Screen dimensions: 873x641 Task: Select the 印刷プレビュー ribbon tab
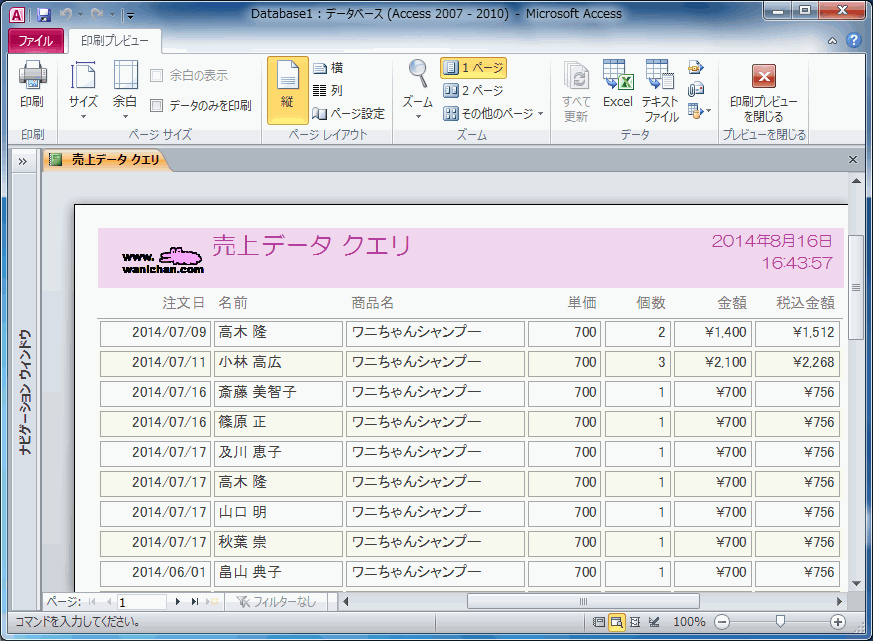[x=115, y=41]
